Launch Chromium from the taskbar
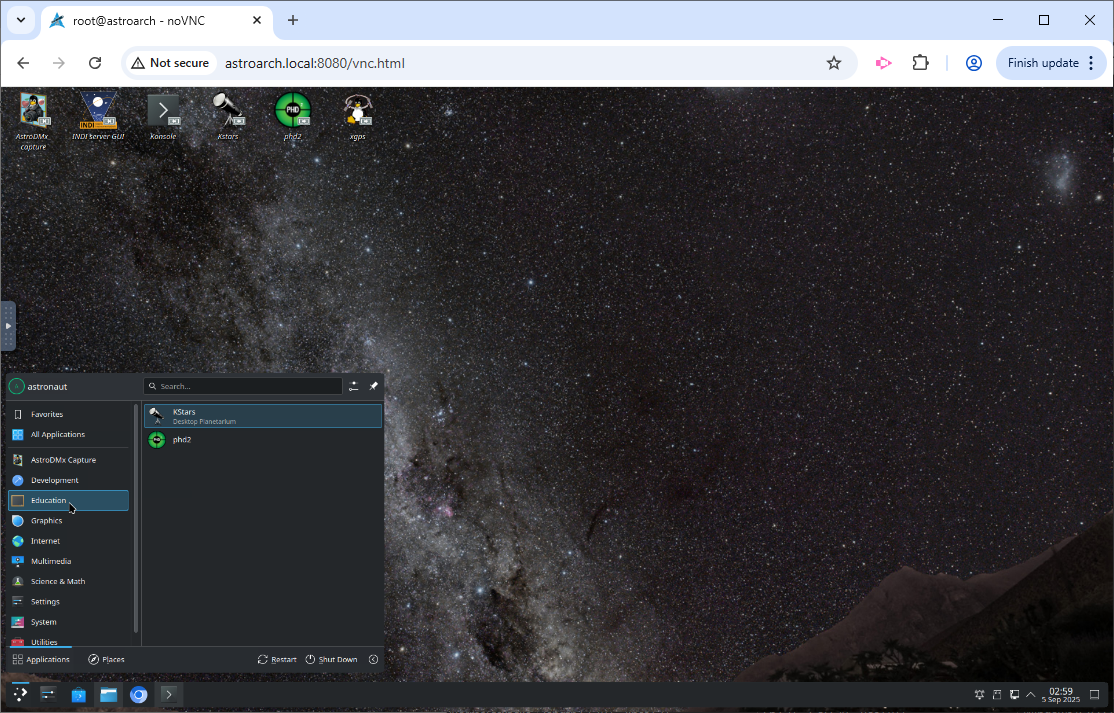Image resolution: width=1114 pixels, height=713 pixels. coord(139,694)
